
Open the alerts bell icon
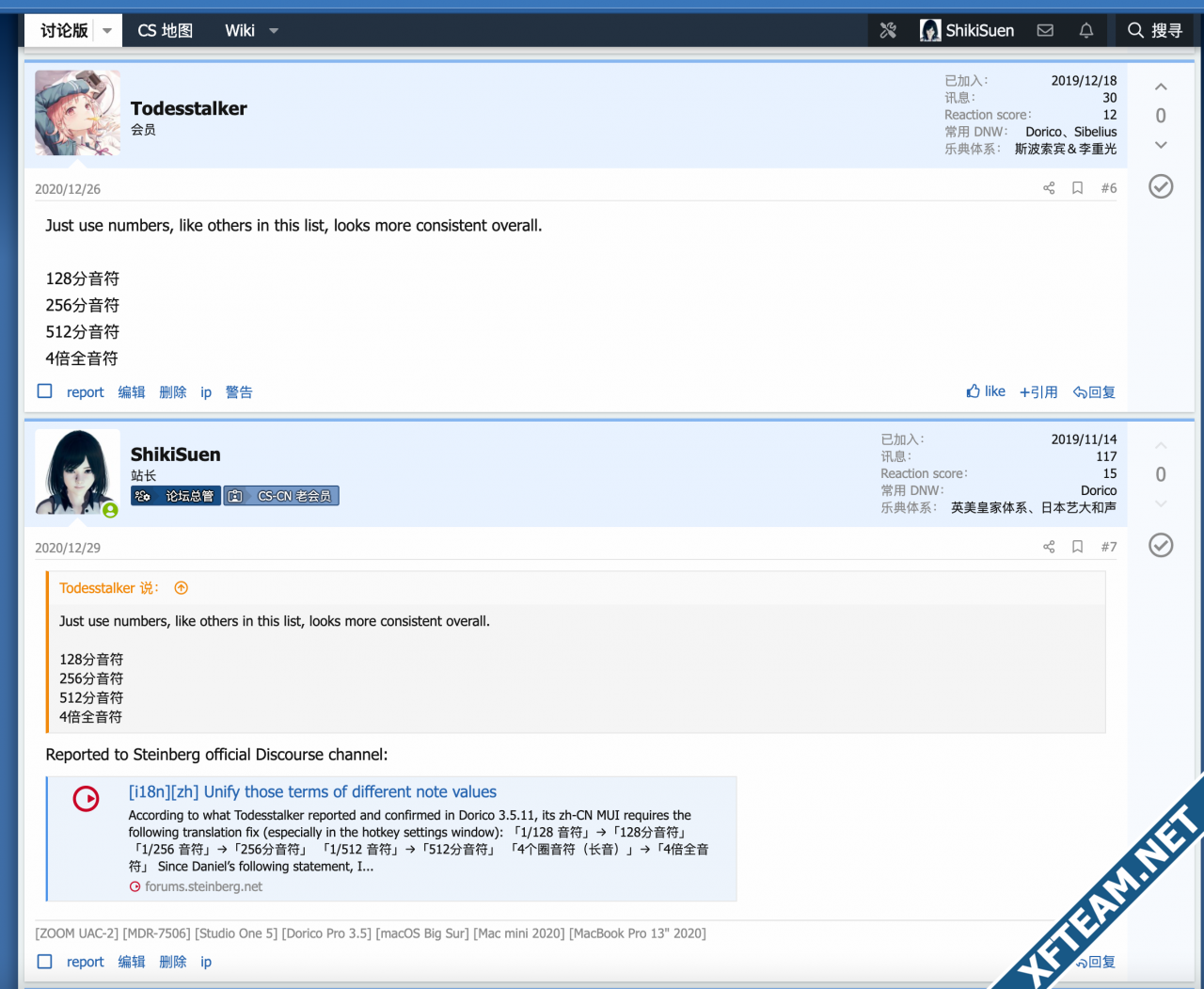[1086, 31]
